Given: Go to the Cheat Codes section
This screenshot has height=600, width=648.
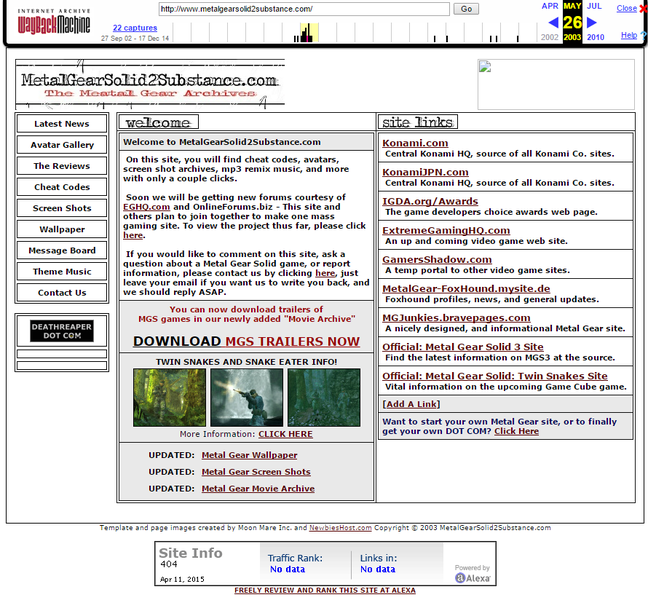Looking at the screenshot, I should (x=62, y=187).
